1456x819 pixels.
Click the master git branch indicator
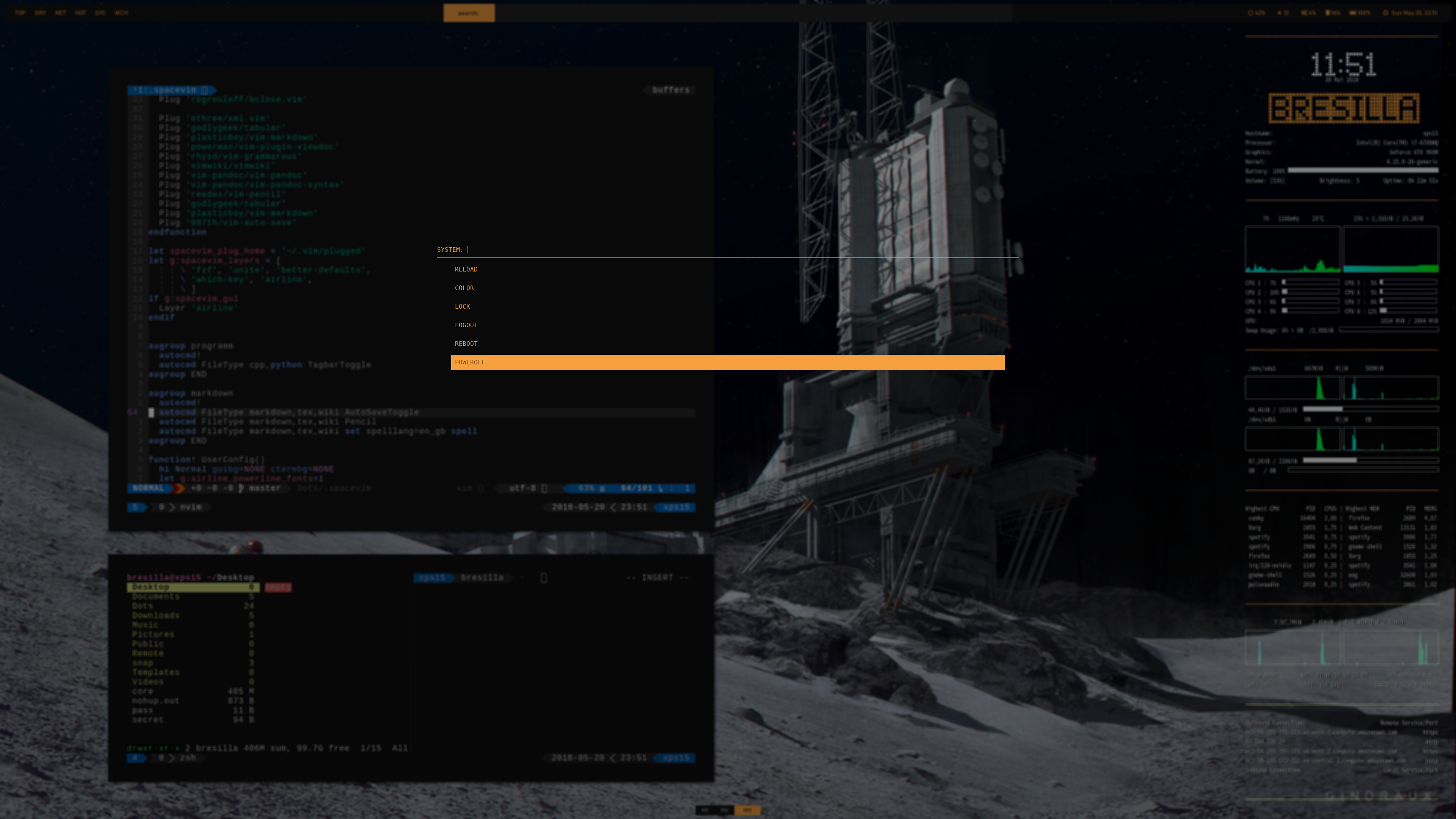(264, 488)
